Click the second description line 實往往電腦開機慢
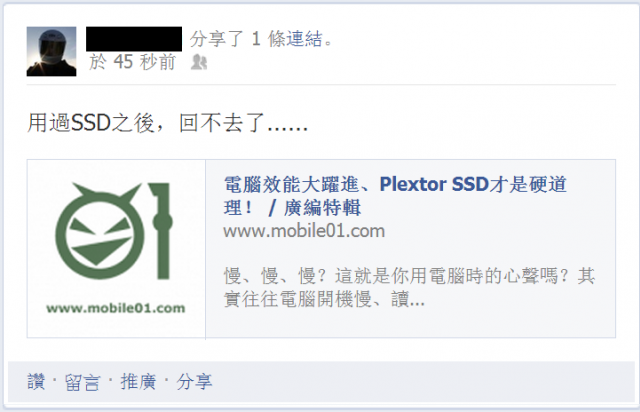This screenshot has width=640, height=412. tap(324, 299)
